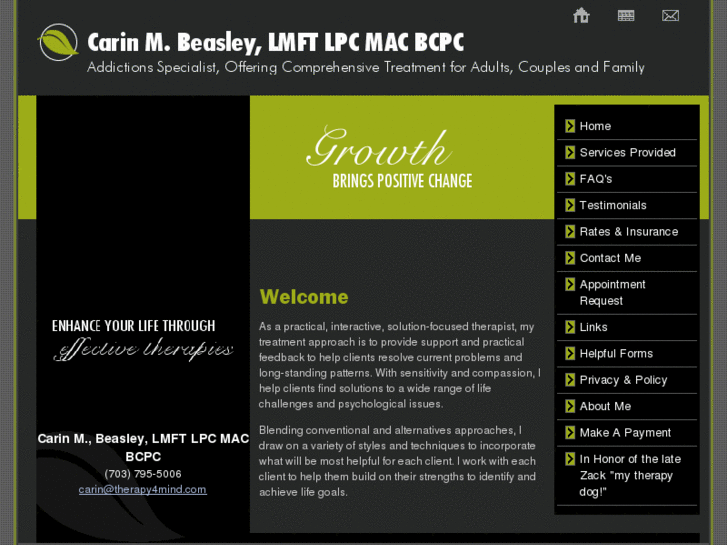Select Contact Me in the menu

tap(610, 258)
